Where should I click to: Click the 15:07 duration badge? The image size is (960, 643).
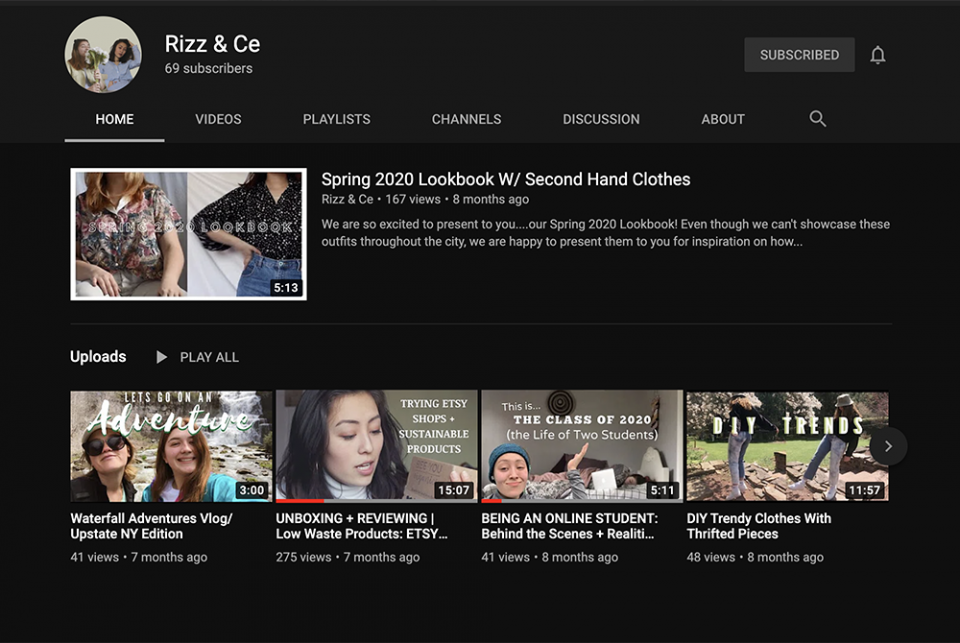[x=454, y=490]
